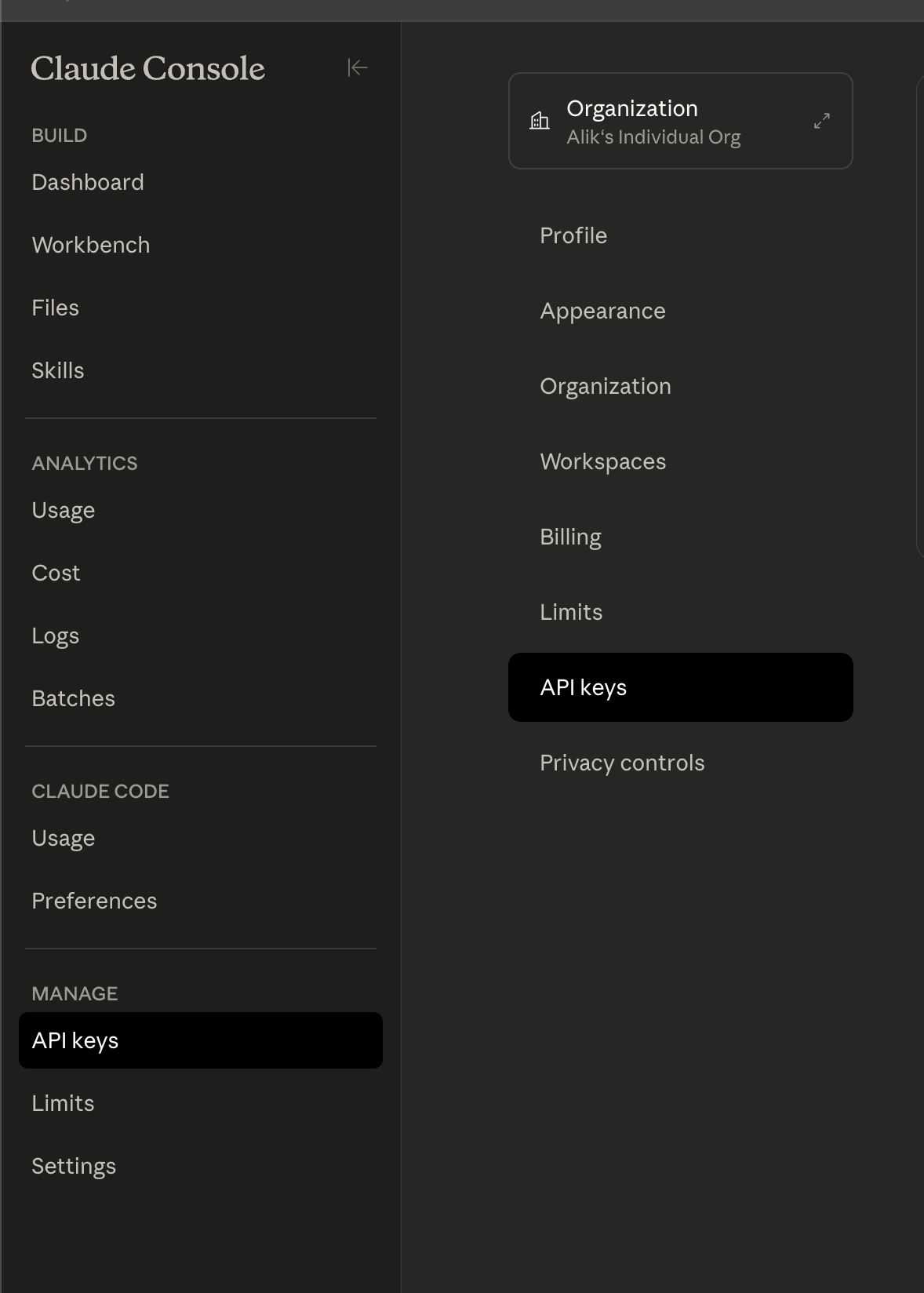The image size is (924, 1293).
Task: Open the Appearance settings tab
Action: (x=602, y=311)
